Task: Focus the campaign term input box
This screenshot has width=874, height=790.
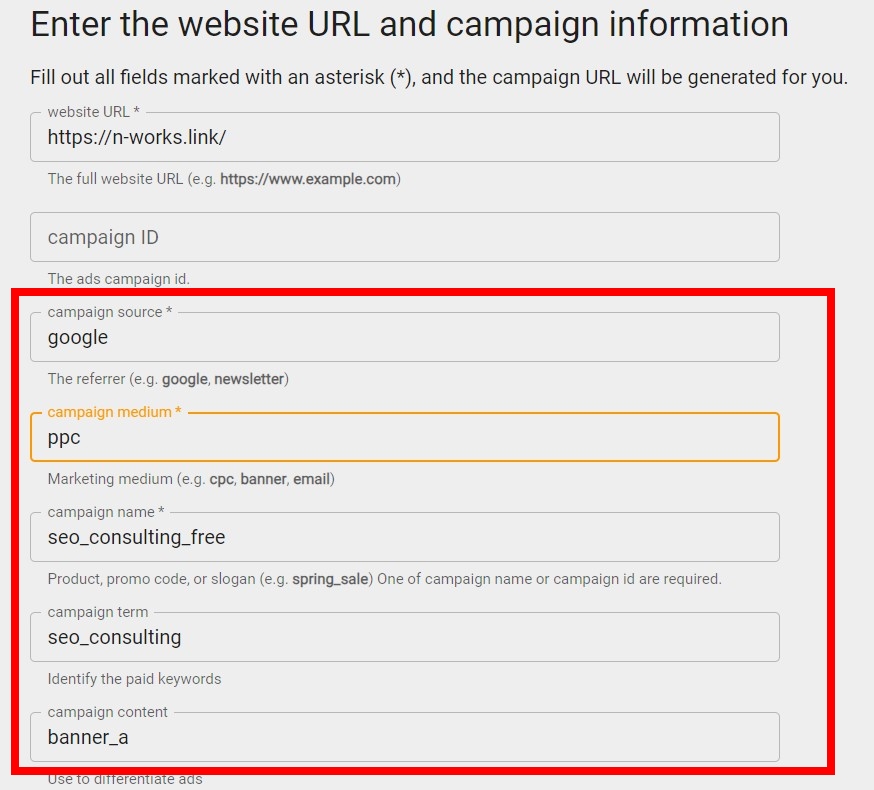Action: tap(404, 638)
